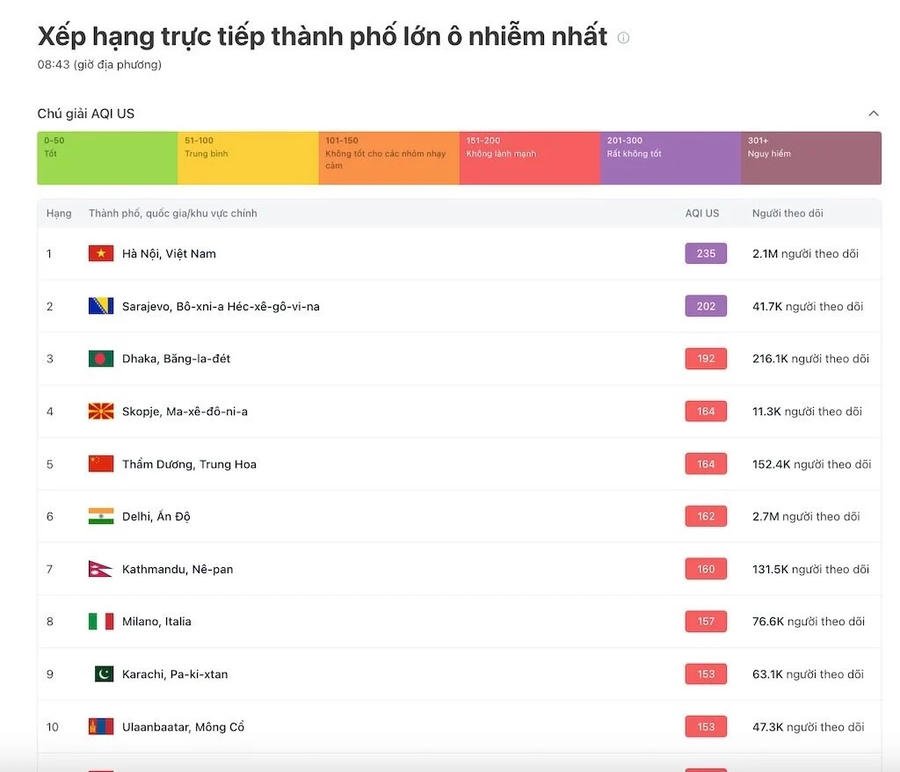Click the Người theo dõi column header

[788, 214]
